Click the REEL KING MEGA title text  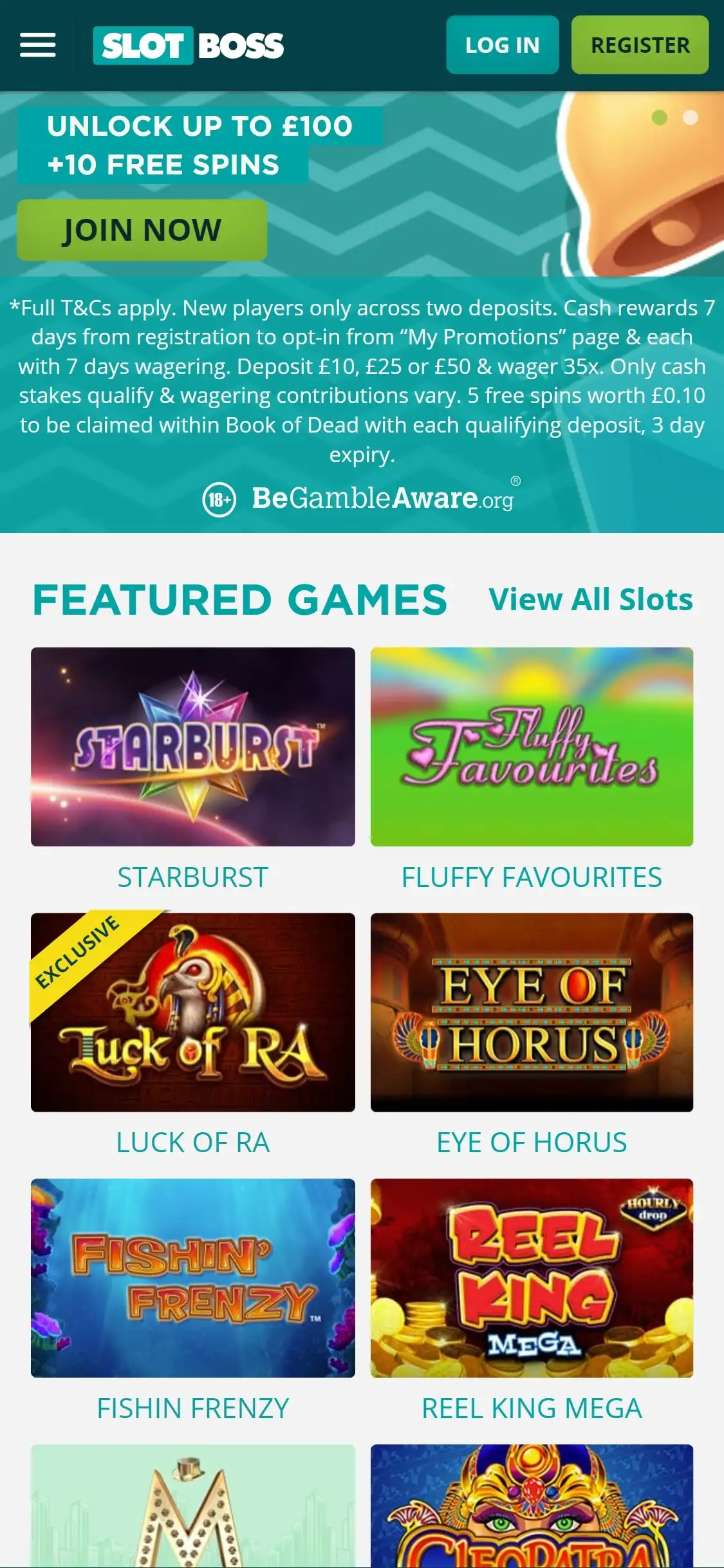click(532, 1408)
